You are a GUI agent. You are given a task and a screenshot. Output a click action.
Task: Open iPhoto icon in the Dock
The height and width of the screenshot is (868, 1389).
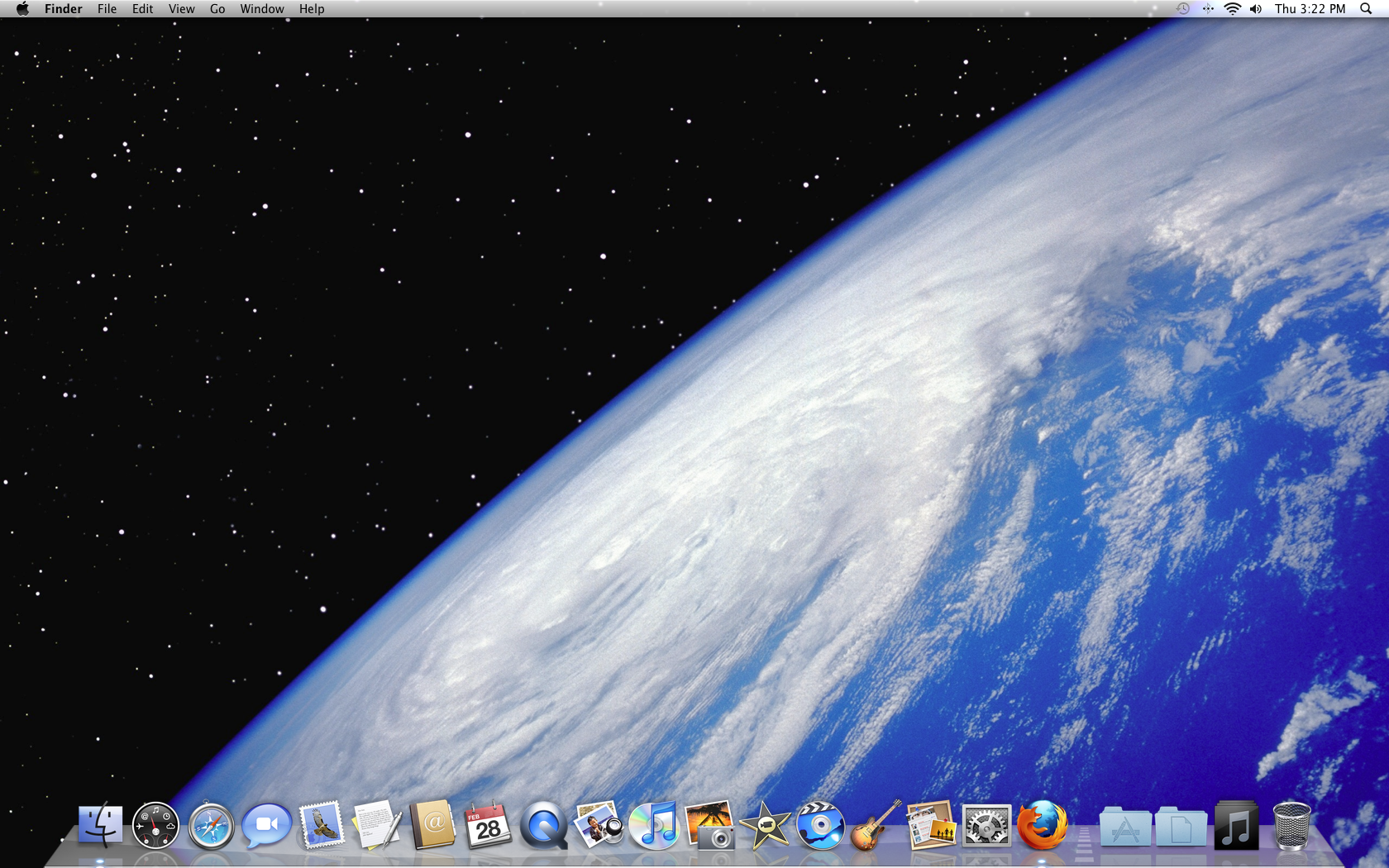(599, 825)
